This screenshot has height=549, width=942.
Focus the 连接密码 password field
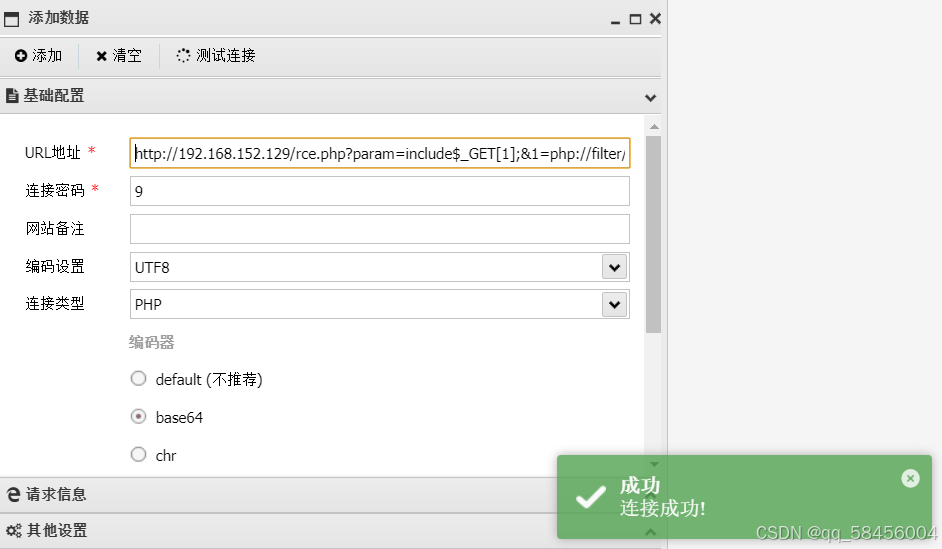380,191
